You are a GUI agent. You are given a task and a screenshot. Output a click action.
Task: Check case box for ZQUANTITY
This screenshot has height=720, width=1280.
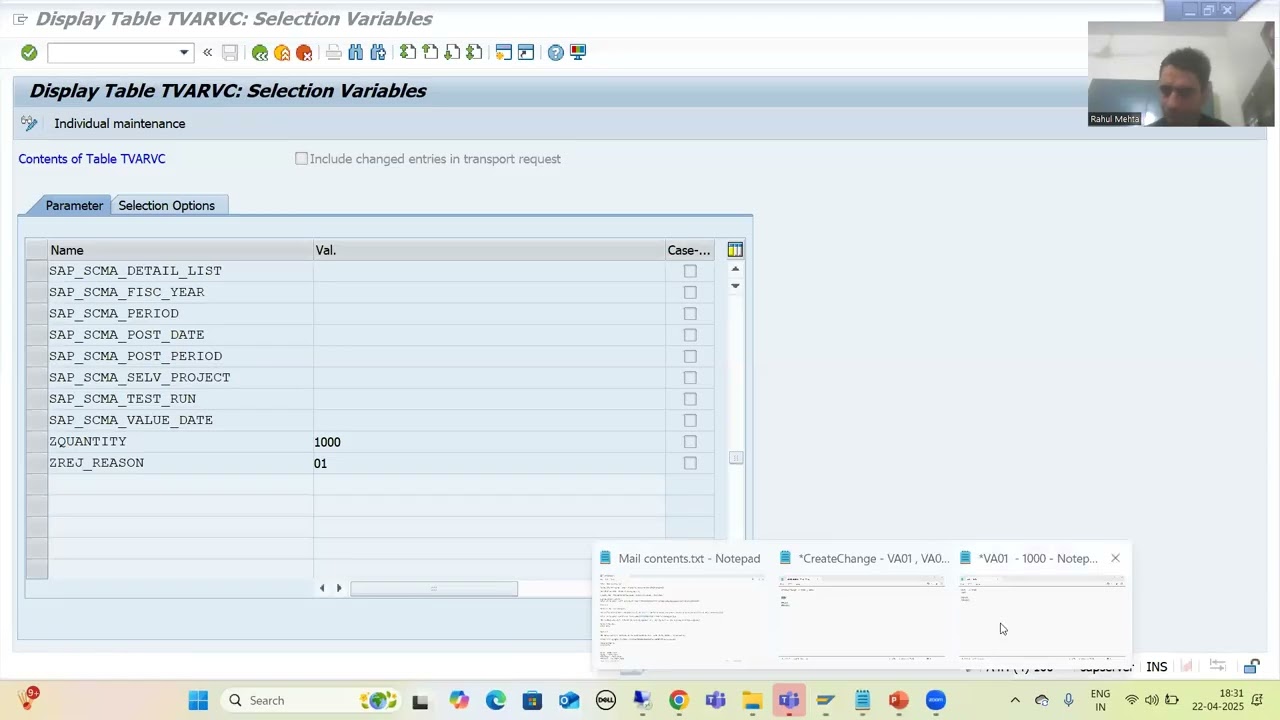(x=690, y=442)
